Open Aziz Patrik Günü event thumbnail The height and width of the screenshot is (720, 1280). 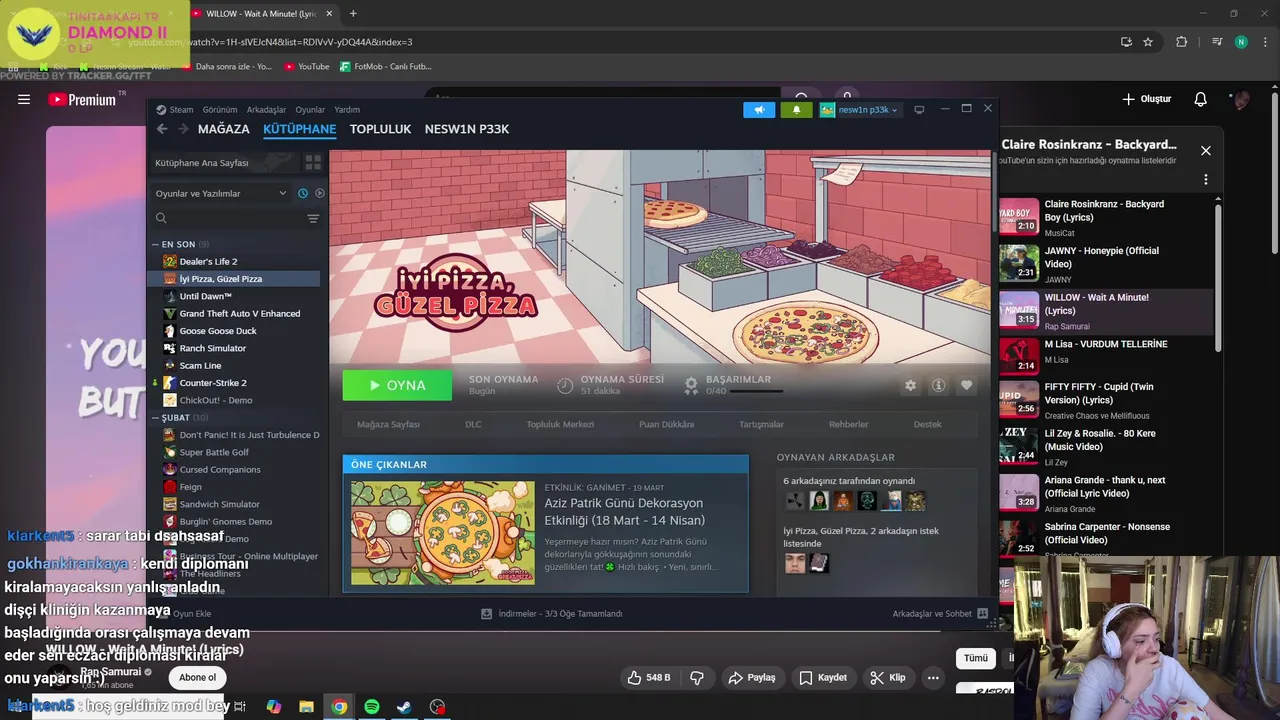[x=442, y=533]
